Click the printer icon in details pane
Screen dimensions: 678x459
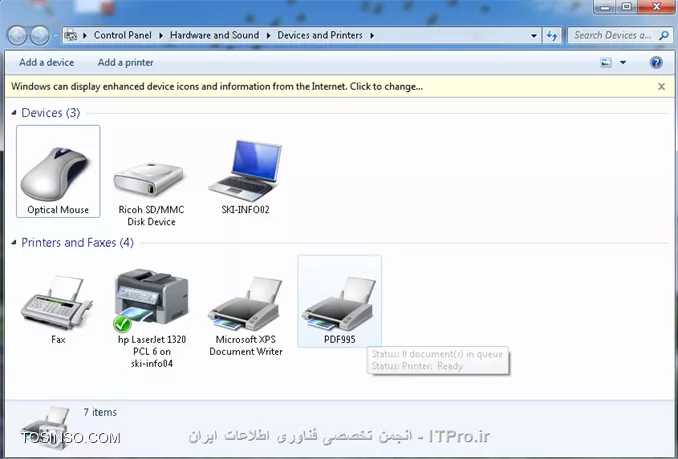[45, 427]
